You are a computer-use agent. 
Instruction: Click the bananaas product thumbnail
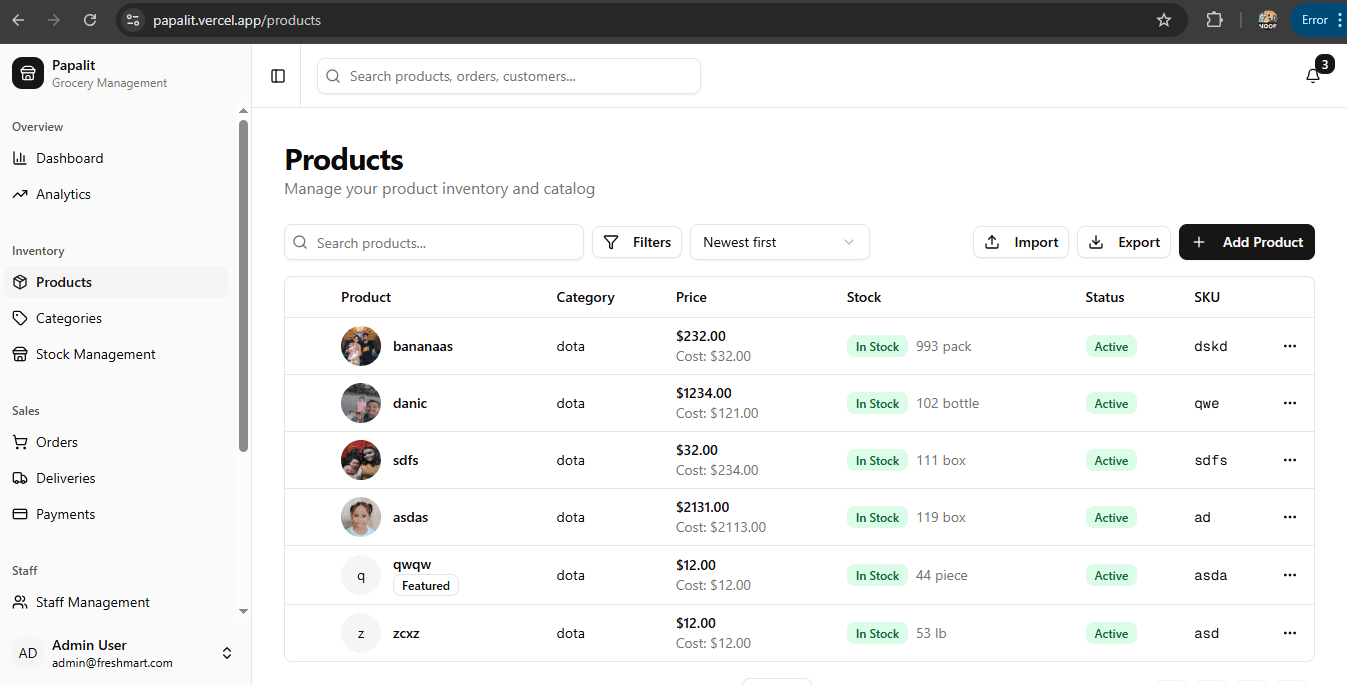(361, 346)
